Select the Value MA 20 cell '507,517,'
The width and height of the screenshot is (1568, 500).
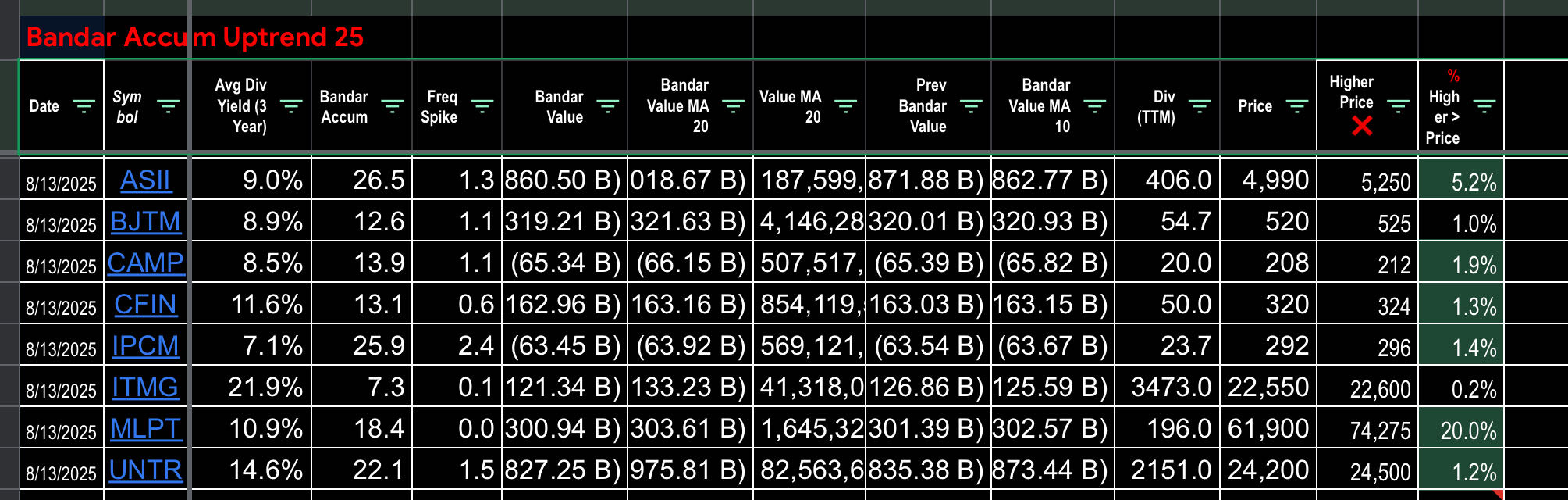click(x=809, y=263)
